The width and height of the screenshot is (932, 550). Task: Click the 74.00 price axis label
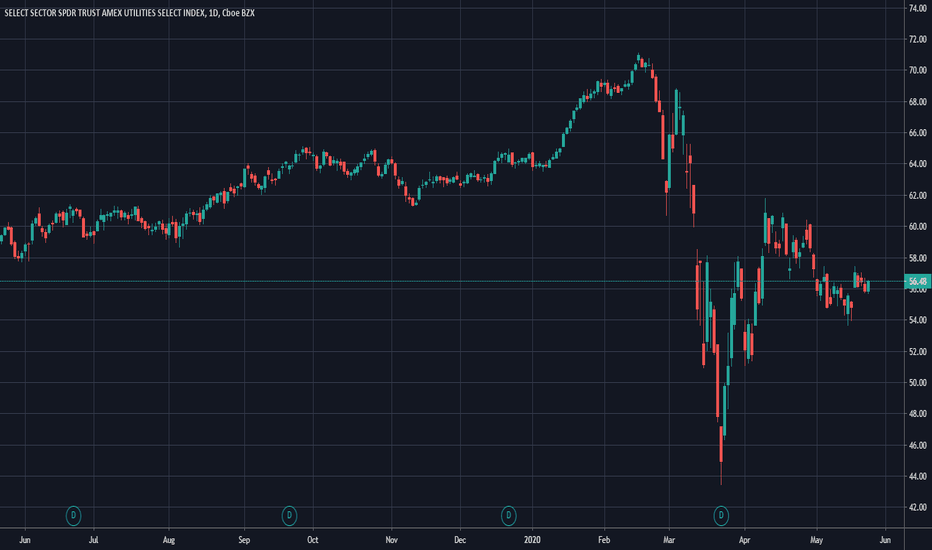coord(917,8)
